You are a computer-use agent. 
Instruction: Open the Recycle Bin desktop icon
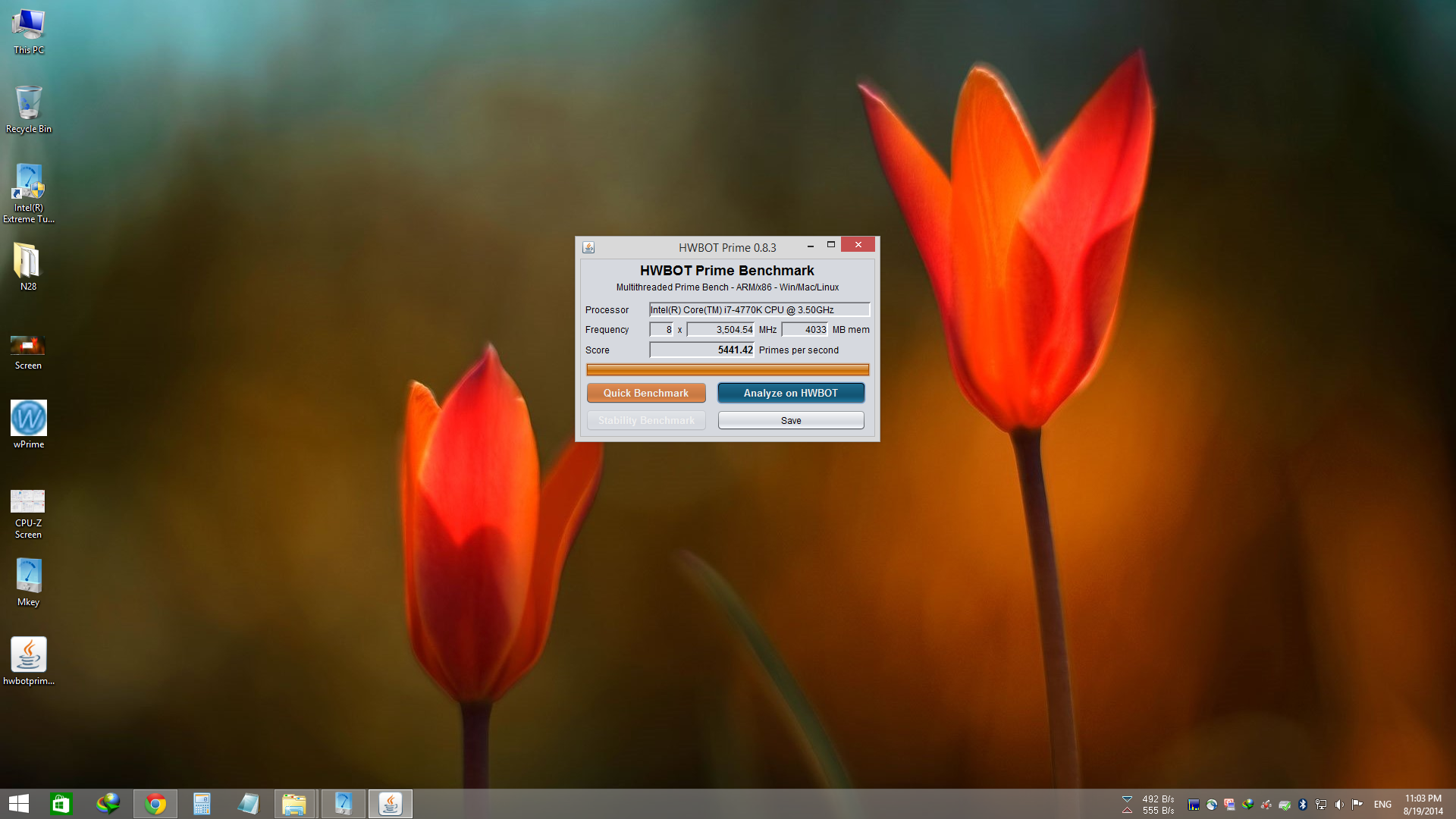pos(29,110)
